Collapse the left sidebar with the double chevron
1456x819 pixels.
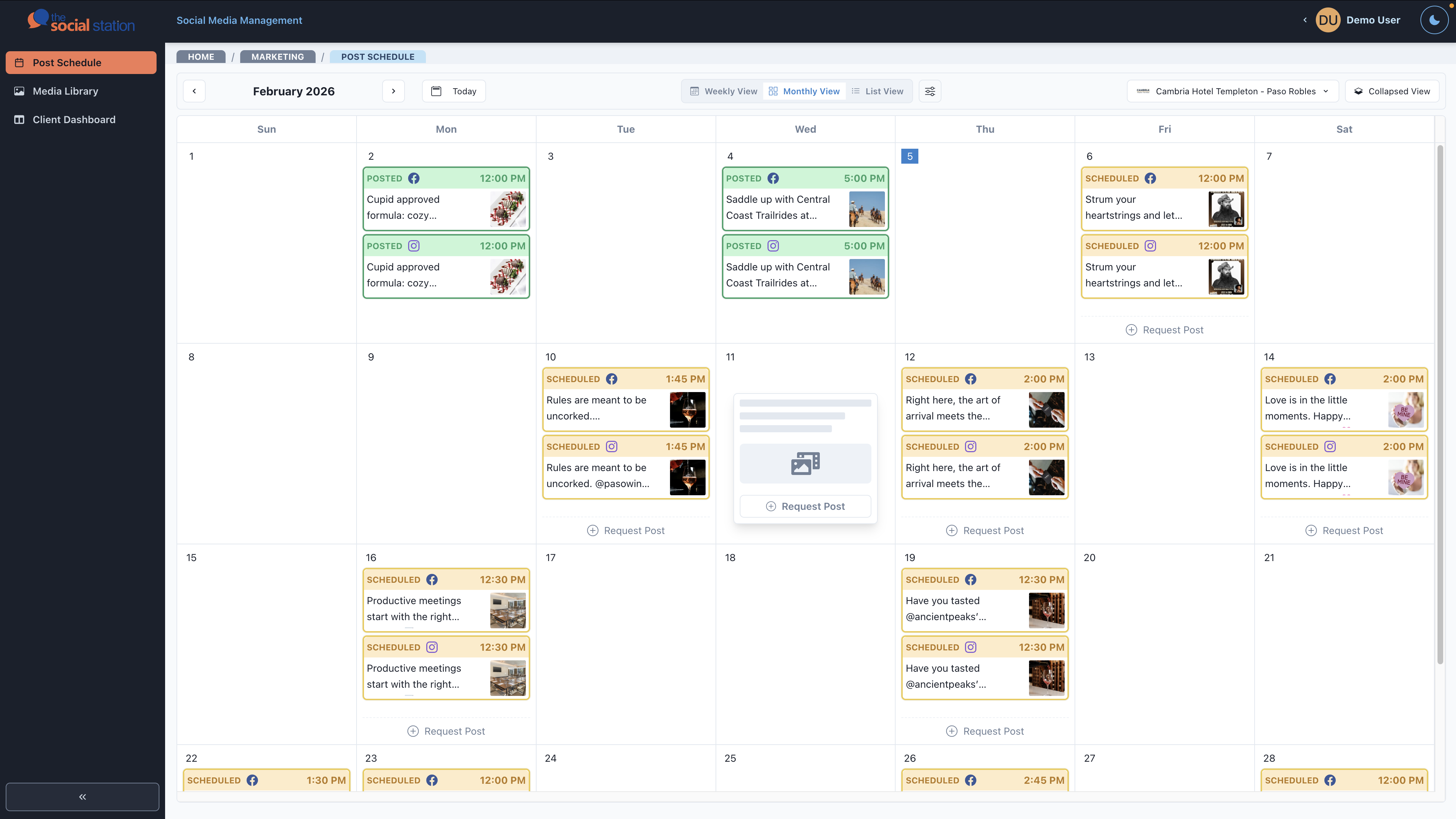pyautogui.click(x=82, y=796)
